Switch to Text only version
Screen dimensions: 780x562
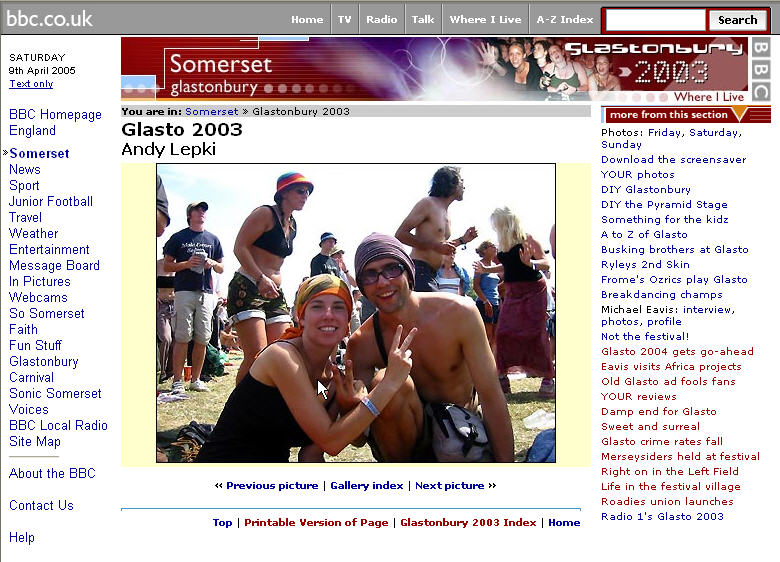(x=31, y=84)
